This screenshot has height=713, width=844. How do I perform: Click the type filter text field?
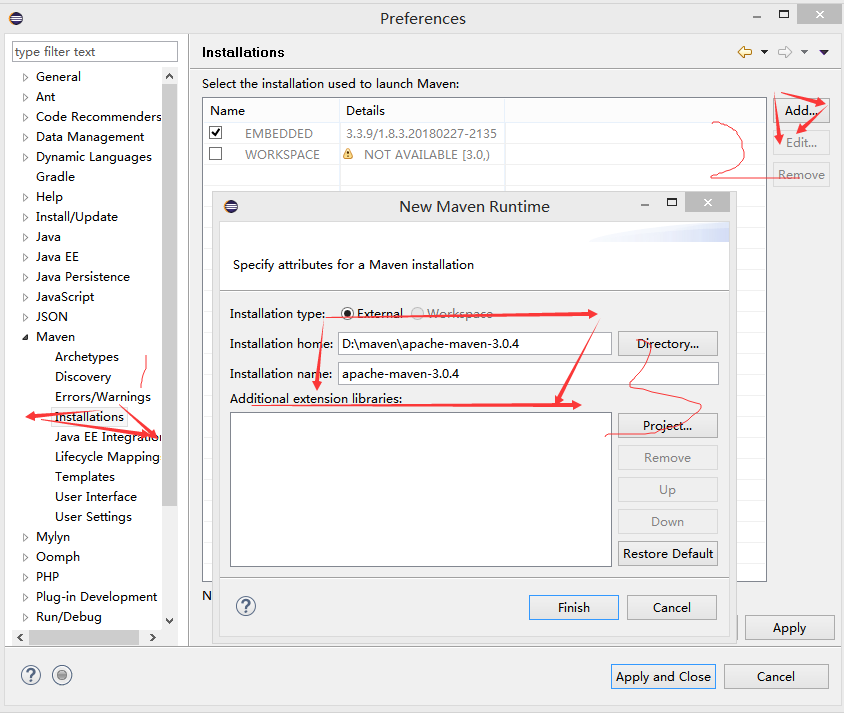95,52
